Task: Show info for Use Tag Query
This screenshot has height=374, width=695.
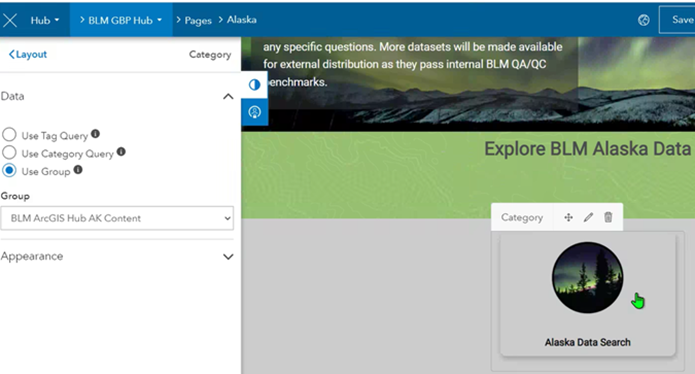Action: (95, 133)
